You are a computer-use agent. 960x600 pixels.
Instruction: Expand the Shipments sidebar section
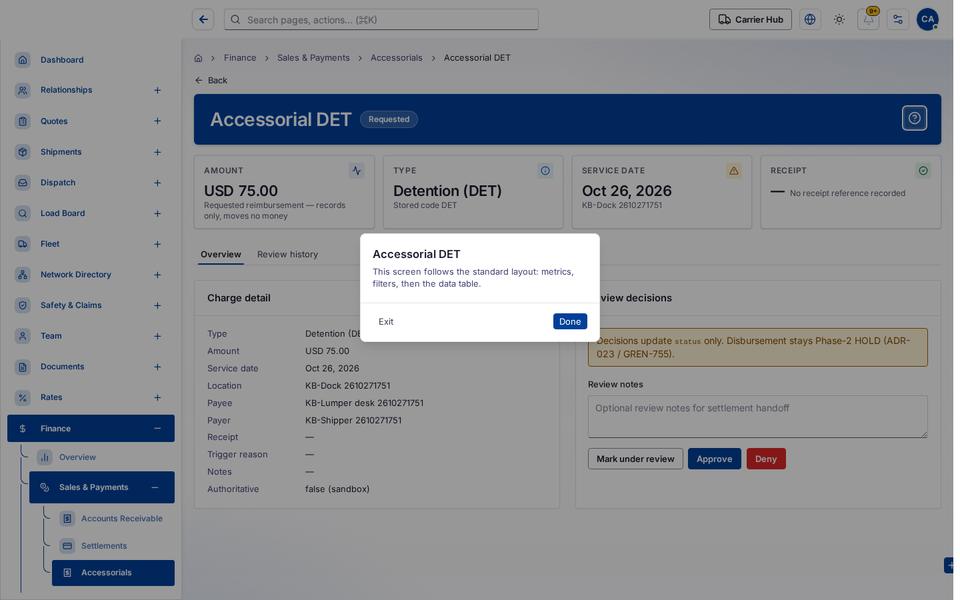(157, 152)
